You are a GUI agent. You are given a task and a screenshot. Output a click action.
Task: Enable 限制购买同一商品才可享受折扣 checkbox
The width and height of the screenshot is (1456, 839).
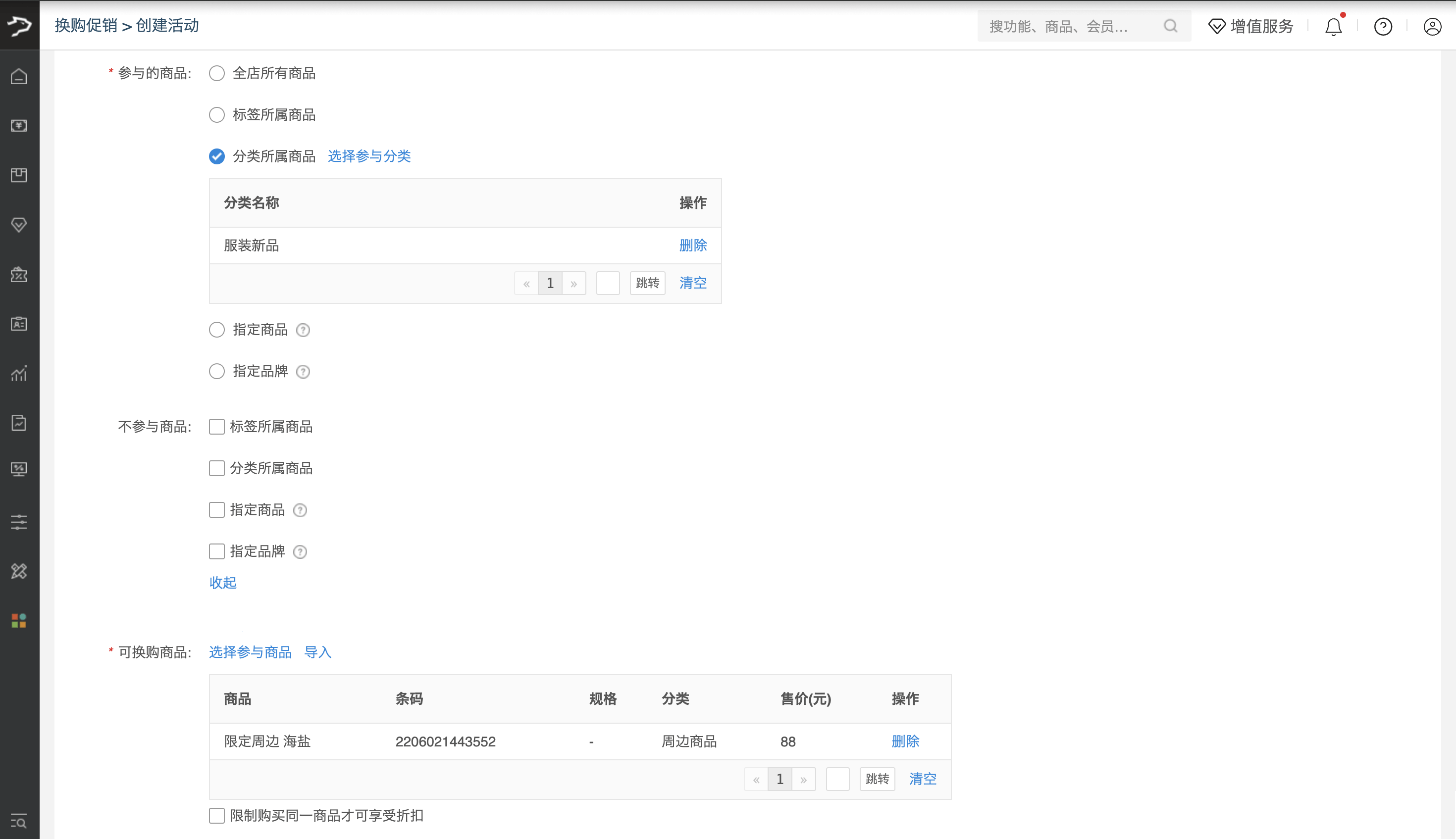click(x=217, y=815)
